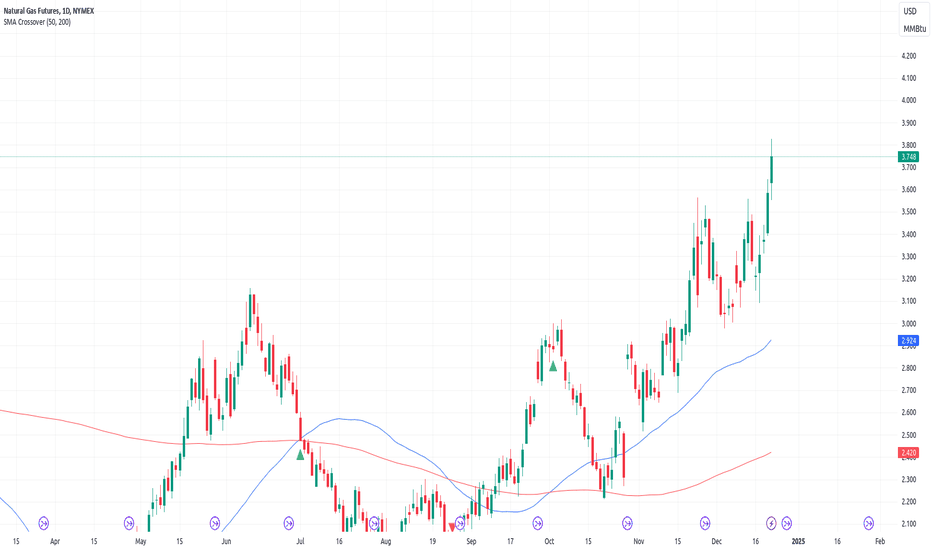The height and width of the screenshot is (550, 932).
Task: Click the Aug label on the time axis
Action: (x=386, y=542)
